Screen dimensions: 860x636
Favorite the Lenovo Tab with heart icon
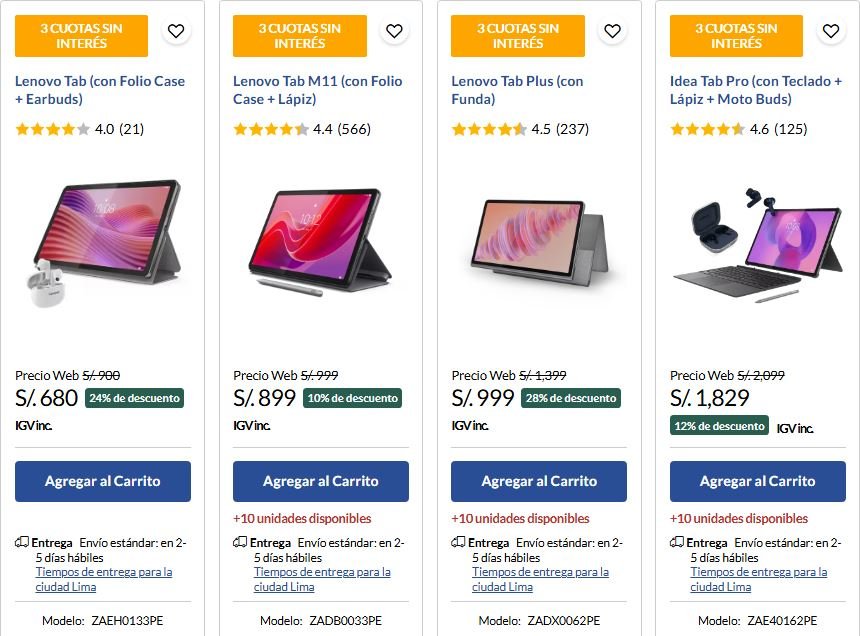tap(176, 31)
